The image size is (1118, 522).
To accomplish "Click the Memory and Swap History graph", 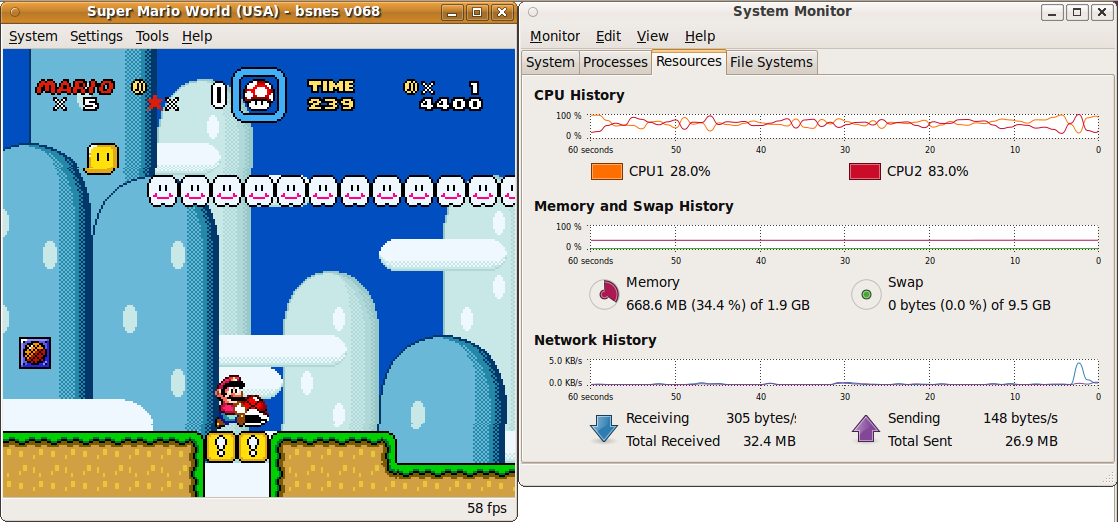I will [844, 237].
